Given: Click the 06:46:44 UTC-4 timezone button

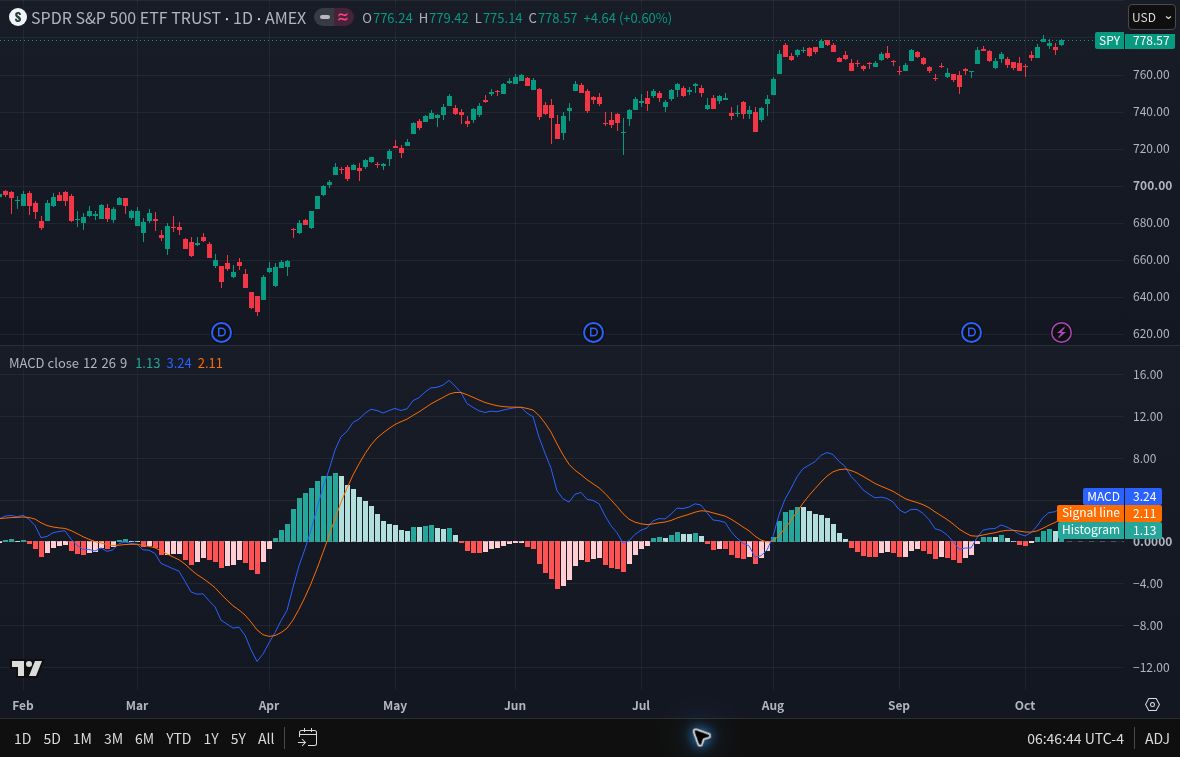Looking at the screenshot, I should [x=1075, y=738].
